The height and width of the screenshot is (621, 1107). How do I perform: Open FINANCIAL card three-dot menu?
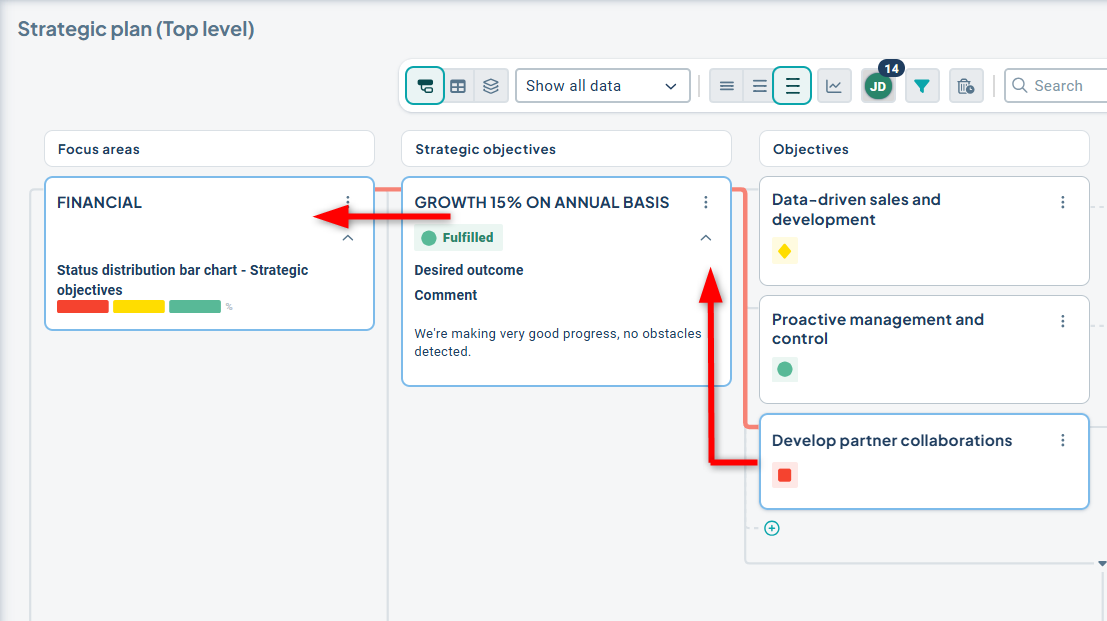(348, 202)
